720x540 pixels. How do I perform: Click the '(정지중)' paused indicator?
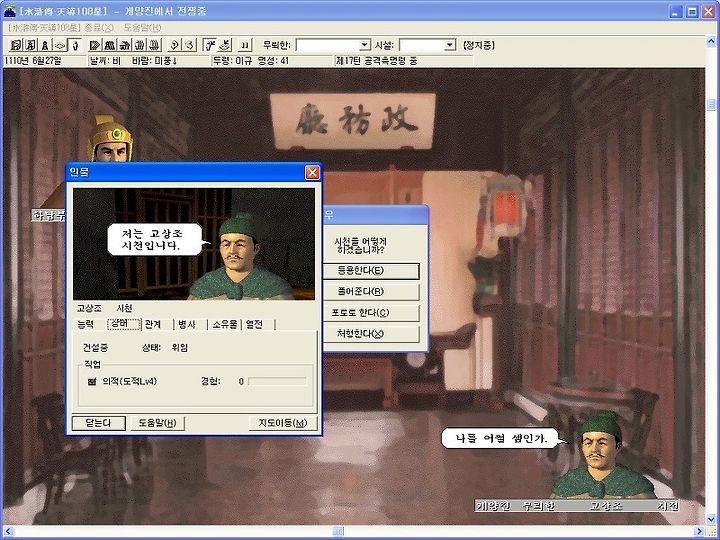(478, 45)
